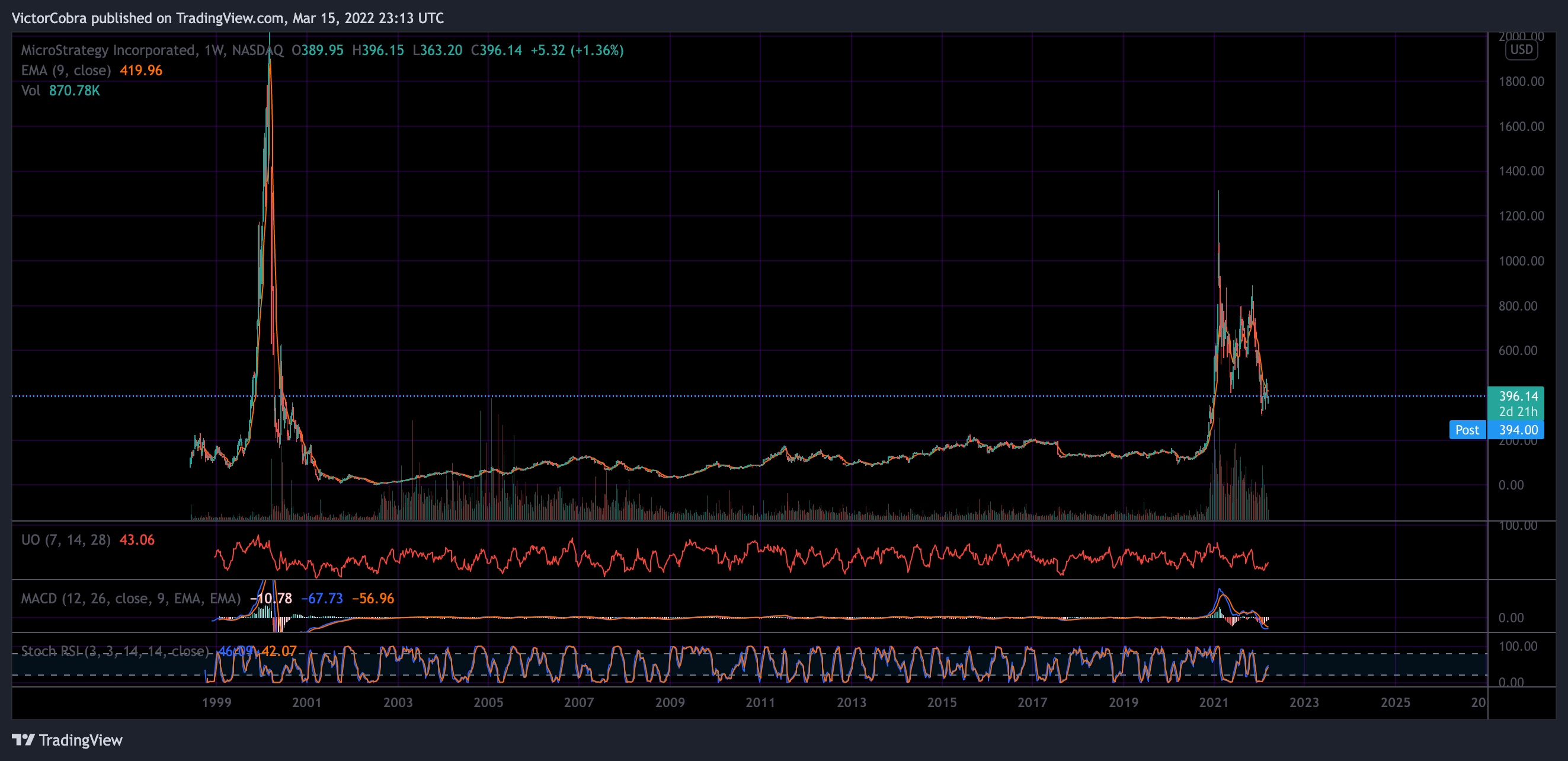Image resolution: width=1568 pixels, height=761 pixels.
Task: Click the current price label 396.14
Action: click(x=1519, y=397)
